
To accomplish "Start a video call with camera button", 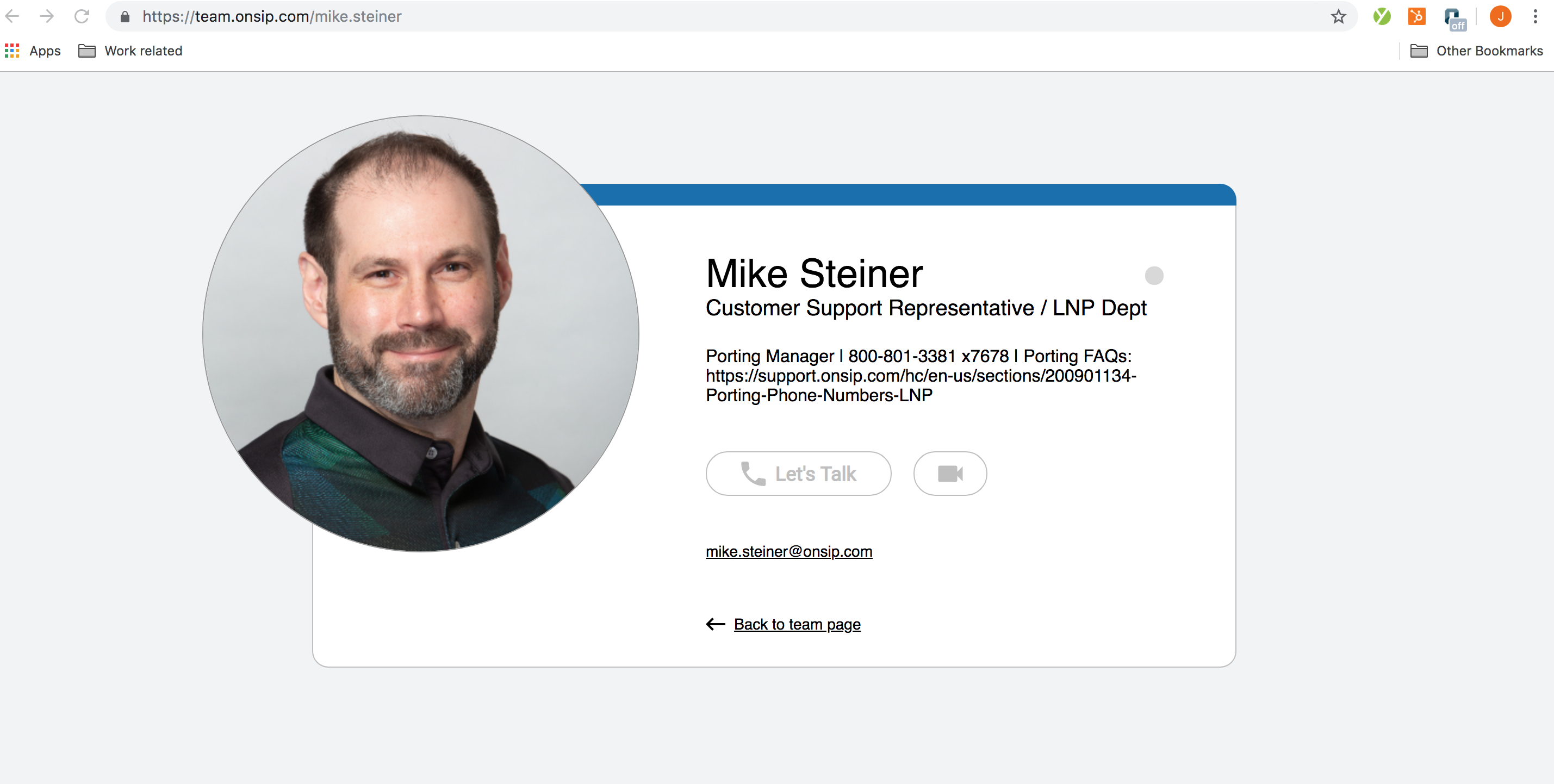I will [950, 474].
